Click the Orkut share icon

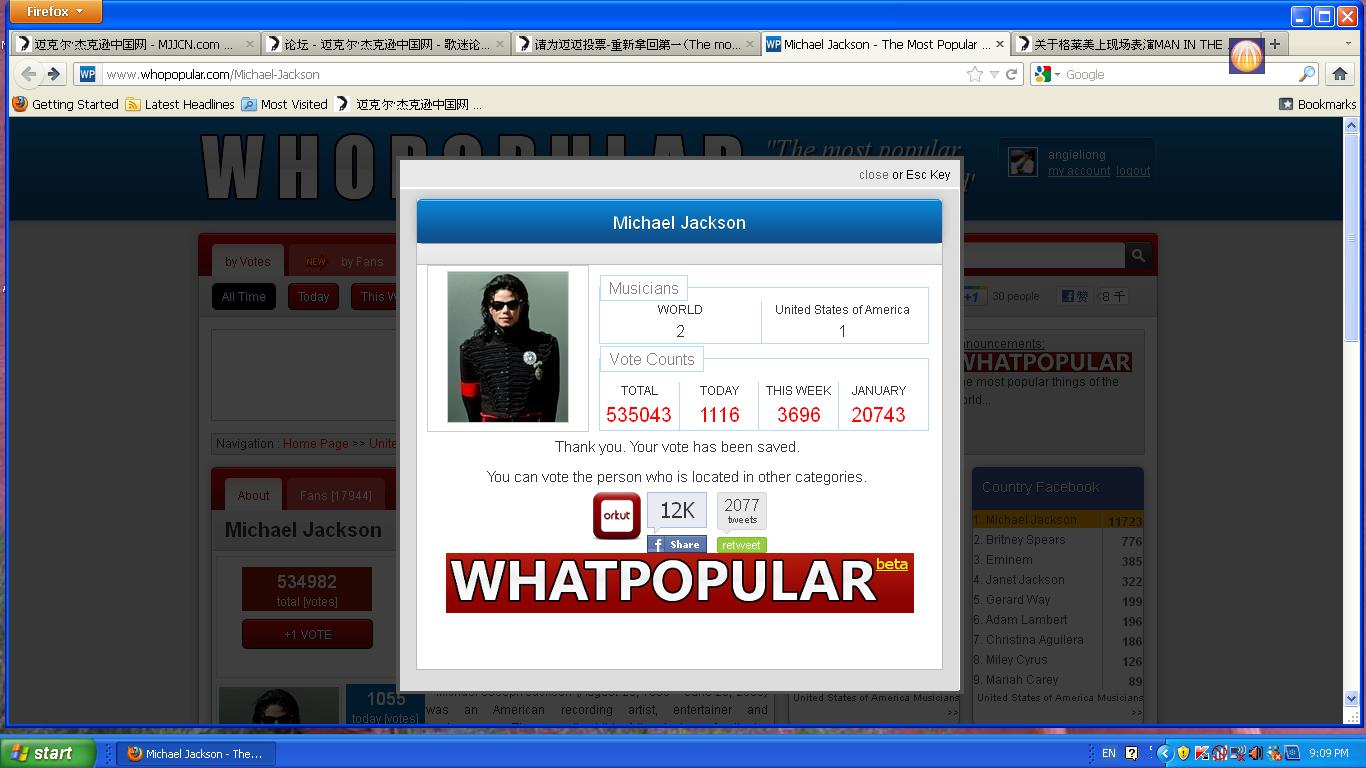[x=616, y=516]
